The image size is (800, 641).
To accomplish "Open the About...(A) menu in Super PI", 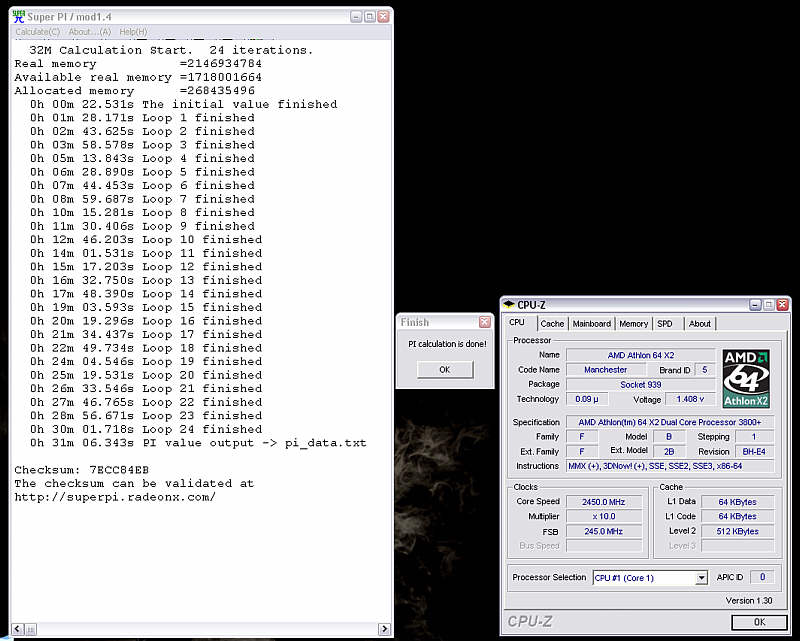I will 89,32.
